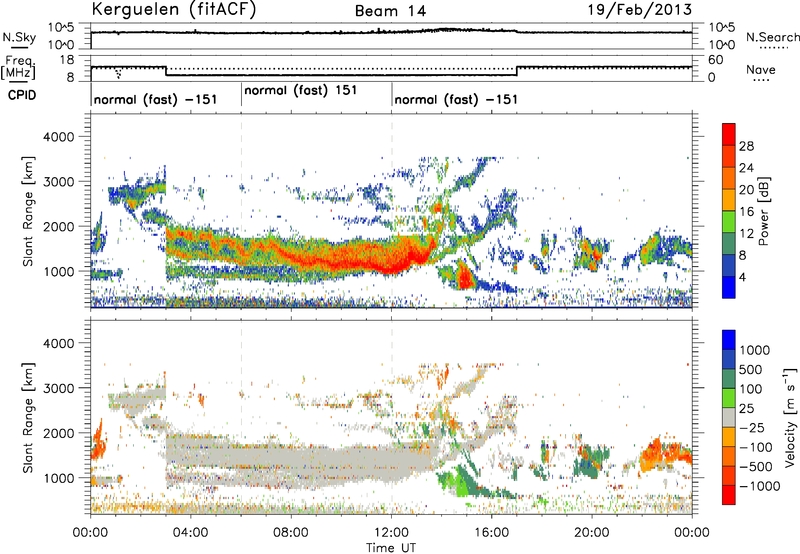800x554 pixels.
Task: Click the "N.Search" legend label
Action: 772,37
